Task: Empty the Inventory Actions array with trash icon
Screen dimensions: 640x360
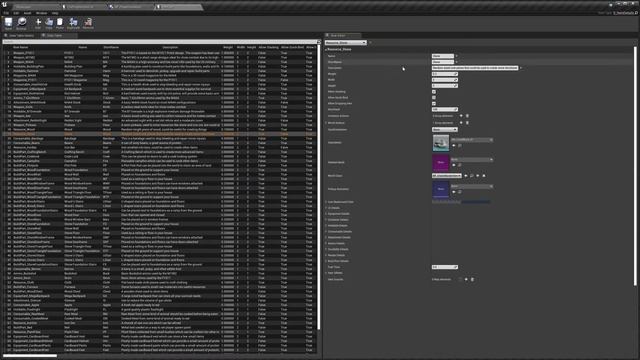Action: [467, 116]
